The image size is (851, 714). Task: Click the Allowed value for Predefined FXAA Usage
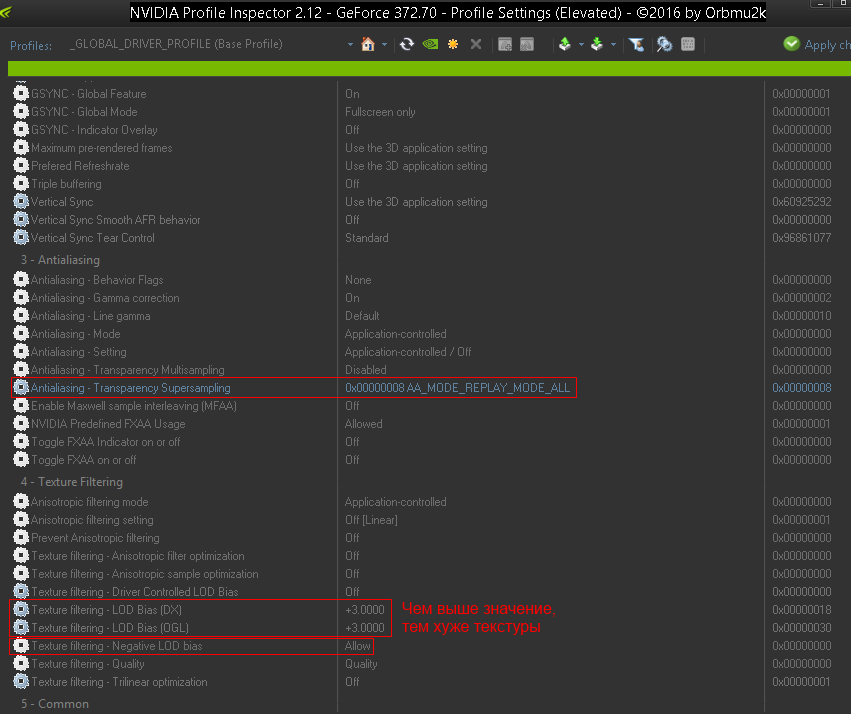coord(364,424)
